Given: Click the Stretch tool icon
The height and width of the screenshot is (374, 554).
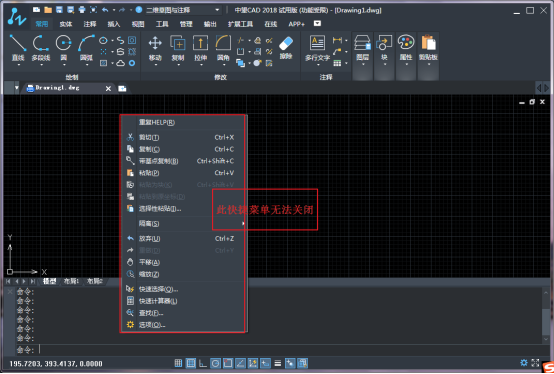Looking at the screenshot, I should pos(200,43).
